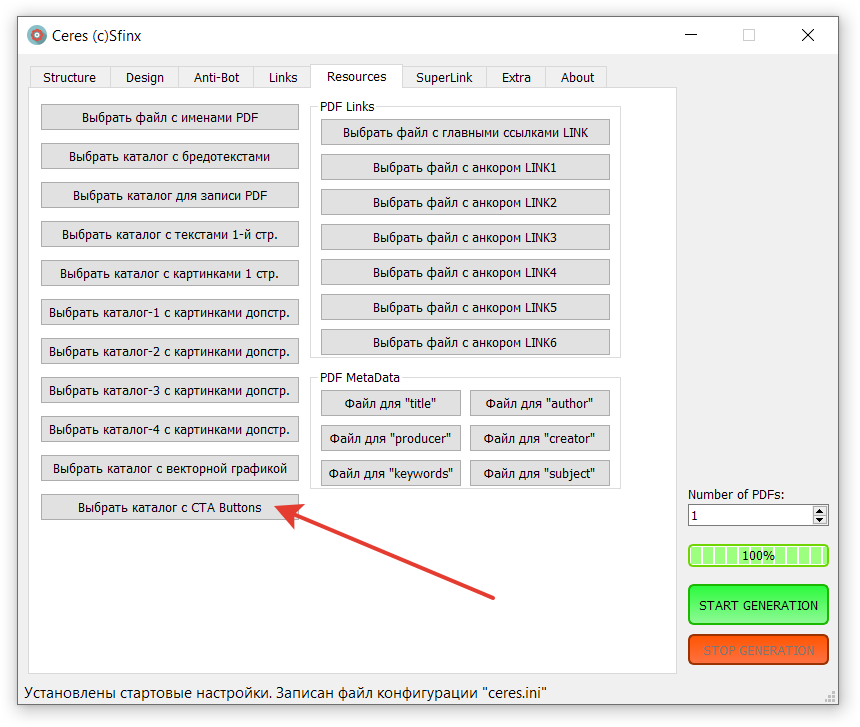
Task: Click the 'Файл для "keywords"' button
Action: tap(391, 473)
